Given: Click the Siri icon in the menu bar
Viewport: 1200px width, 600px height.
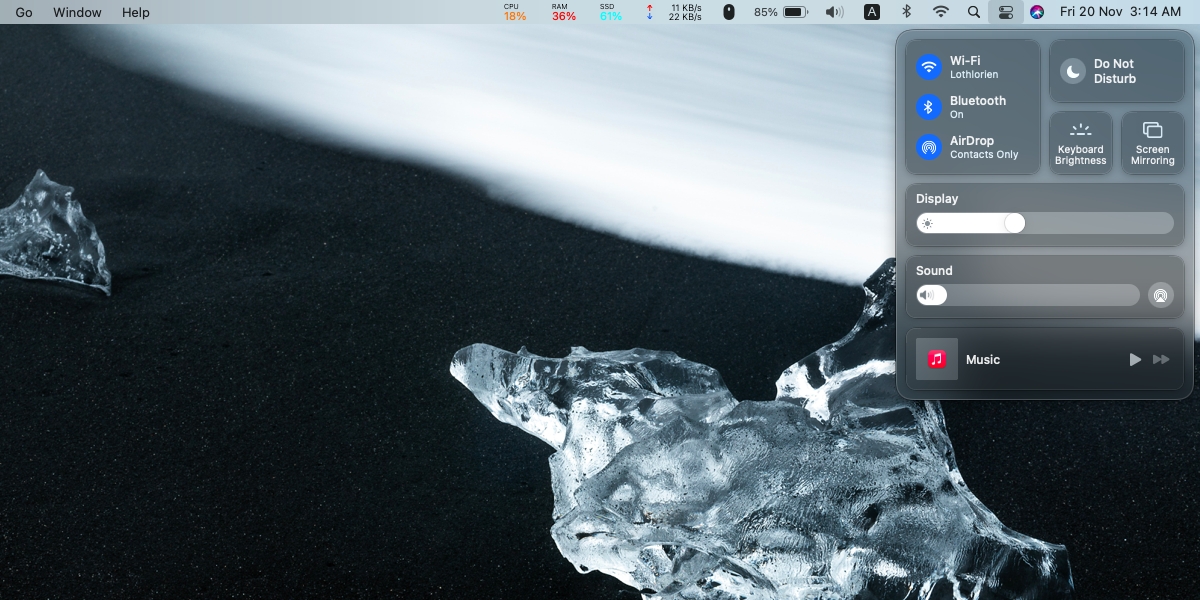Looking at the screenshot, I should pos(1035,12).
